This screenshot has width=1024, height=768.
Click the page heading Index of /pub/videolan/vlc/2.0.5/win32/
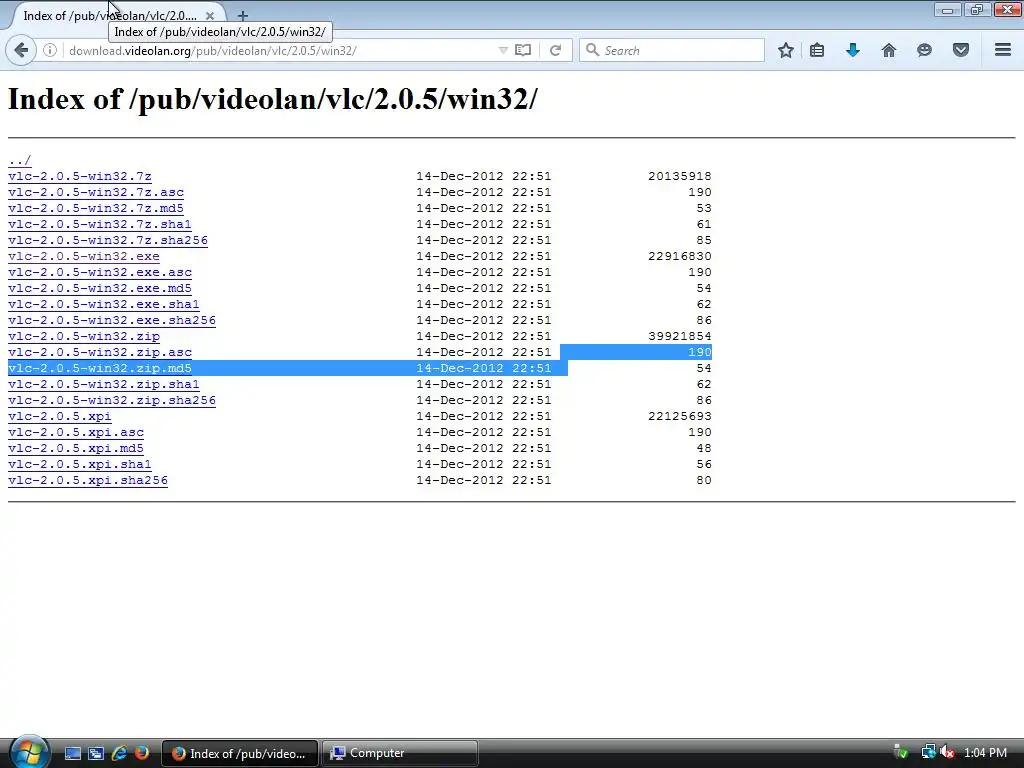(x=273, y=99)
